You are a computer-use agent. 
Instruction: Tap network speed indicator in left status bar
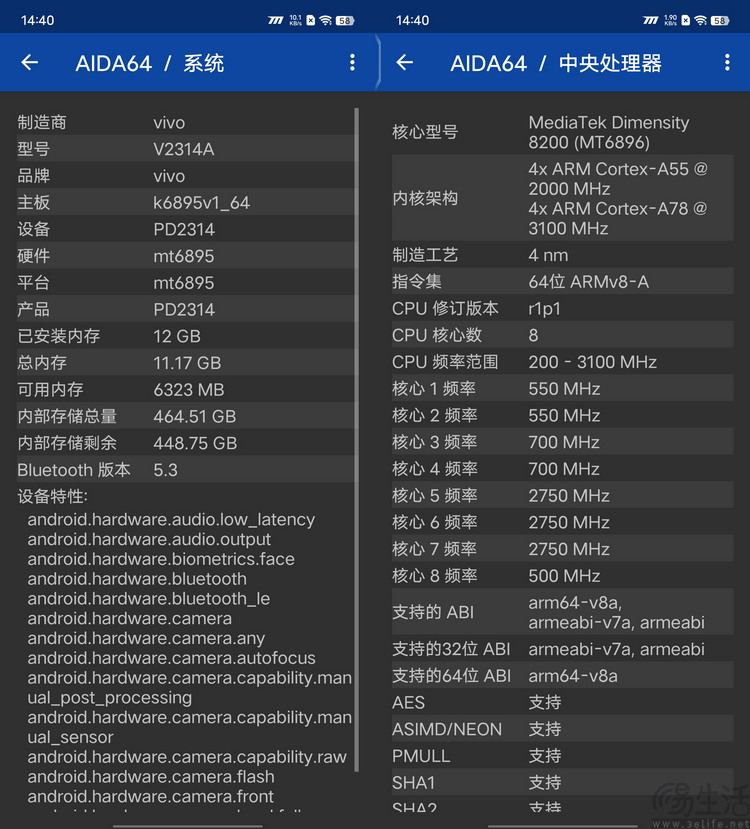point(295,20)
